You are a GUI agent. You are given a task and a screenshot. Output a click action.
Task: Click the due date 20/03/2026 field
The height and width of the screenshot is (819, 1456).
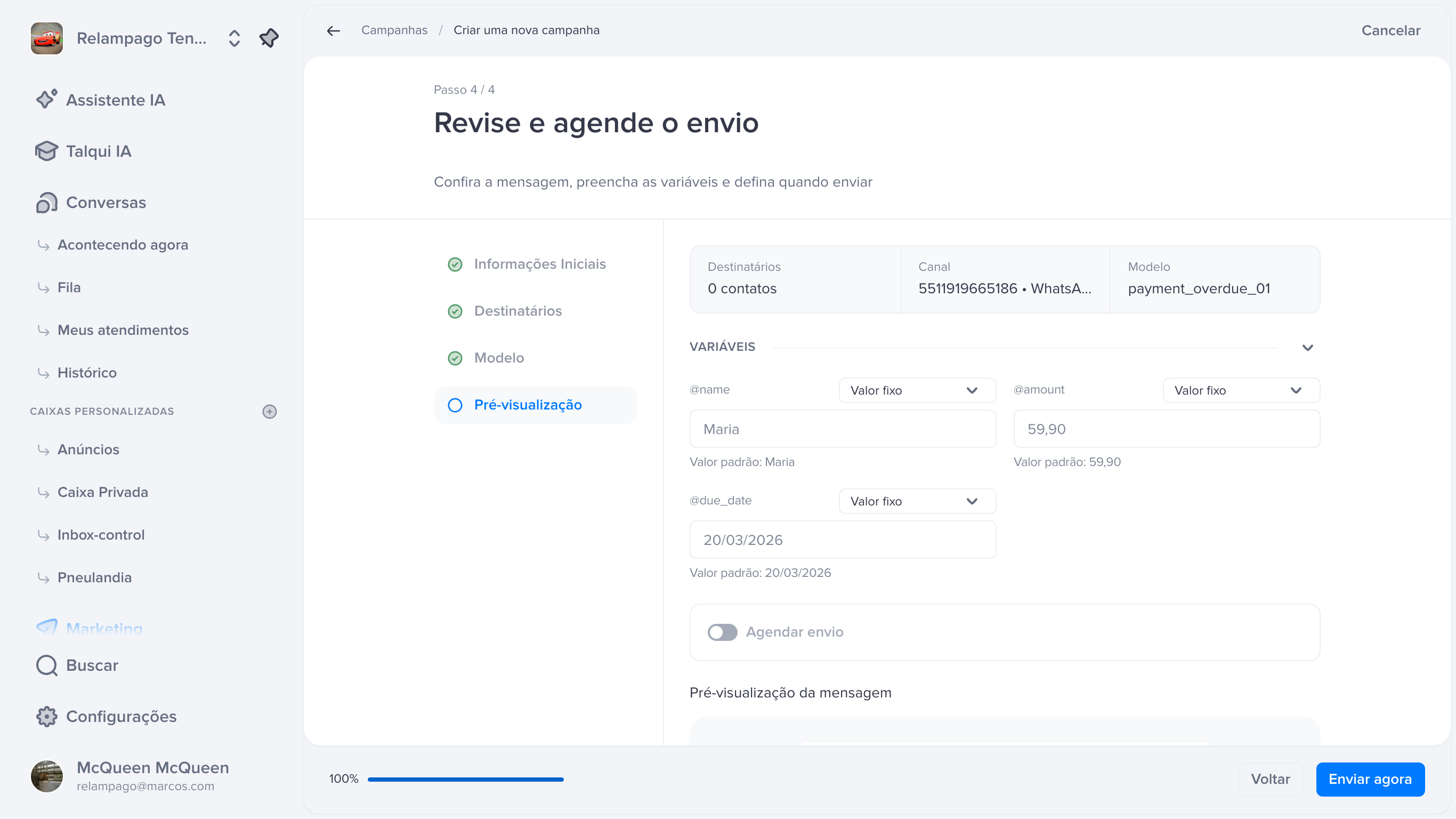pyautogui.click(x=843, y=540)
